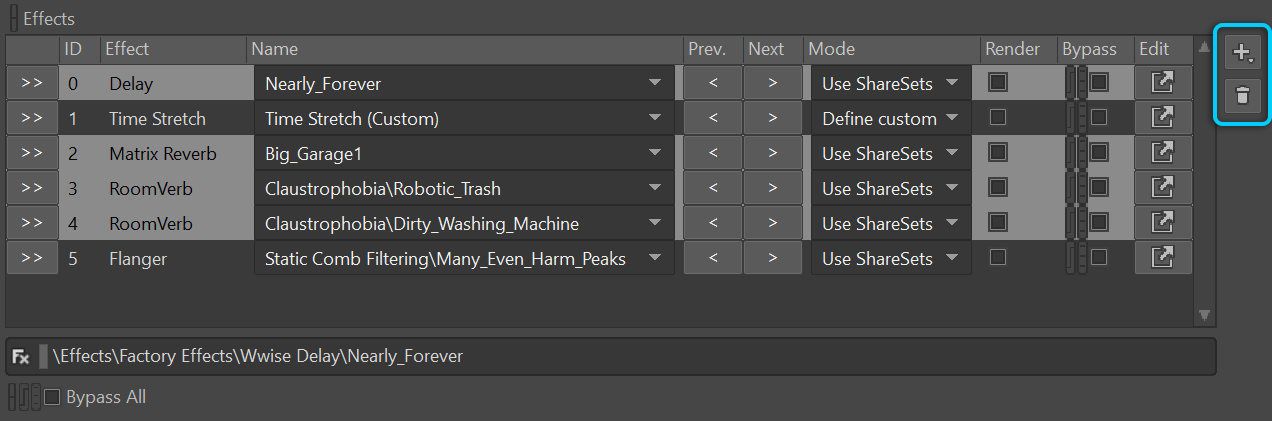1272x421 pixels.
Task: Click the trash delete effect icon
Action: pos(1243,96)
